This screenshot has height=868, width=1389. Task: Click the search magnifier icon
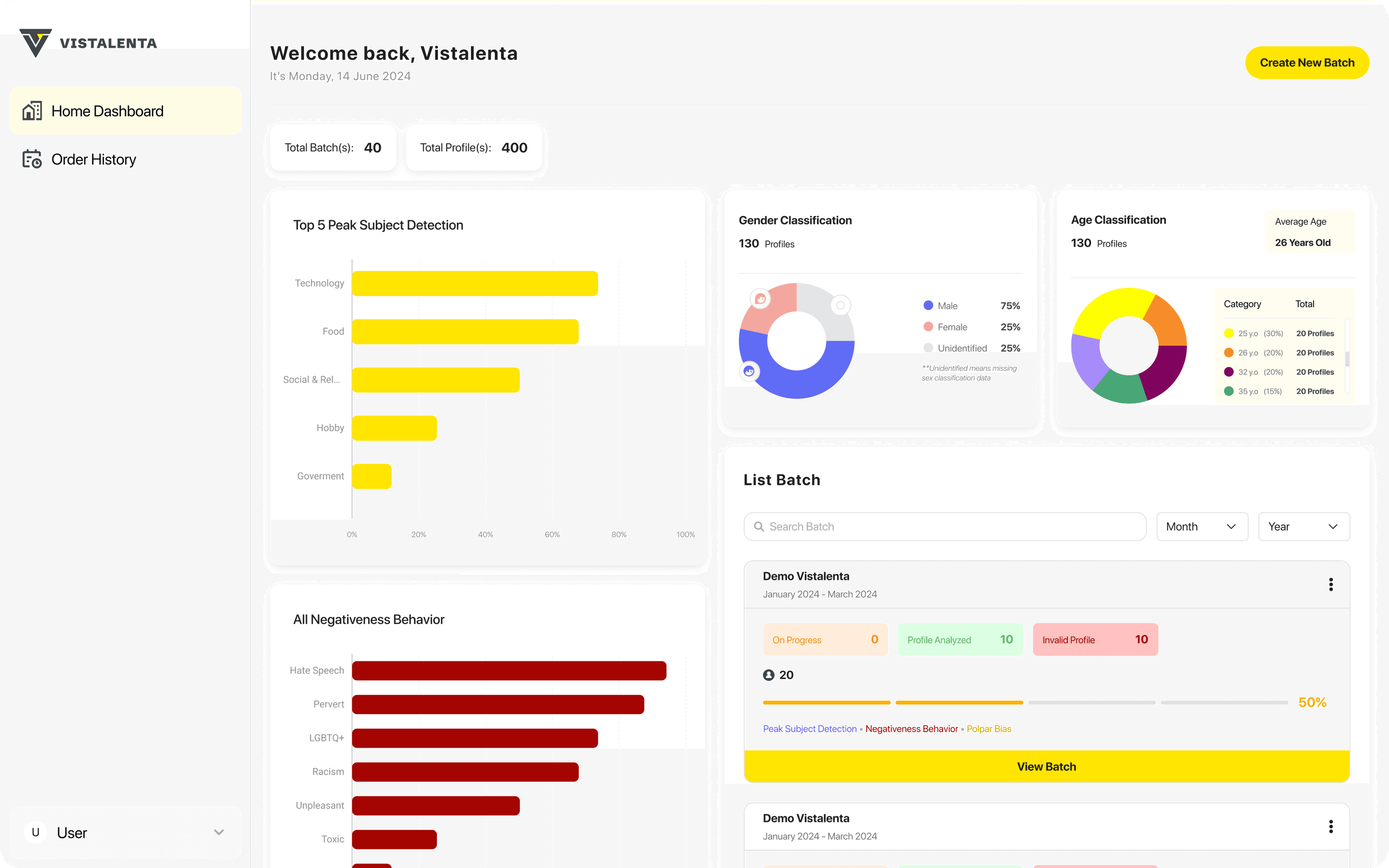(x=759, y=527)
